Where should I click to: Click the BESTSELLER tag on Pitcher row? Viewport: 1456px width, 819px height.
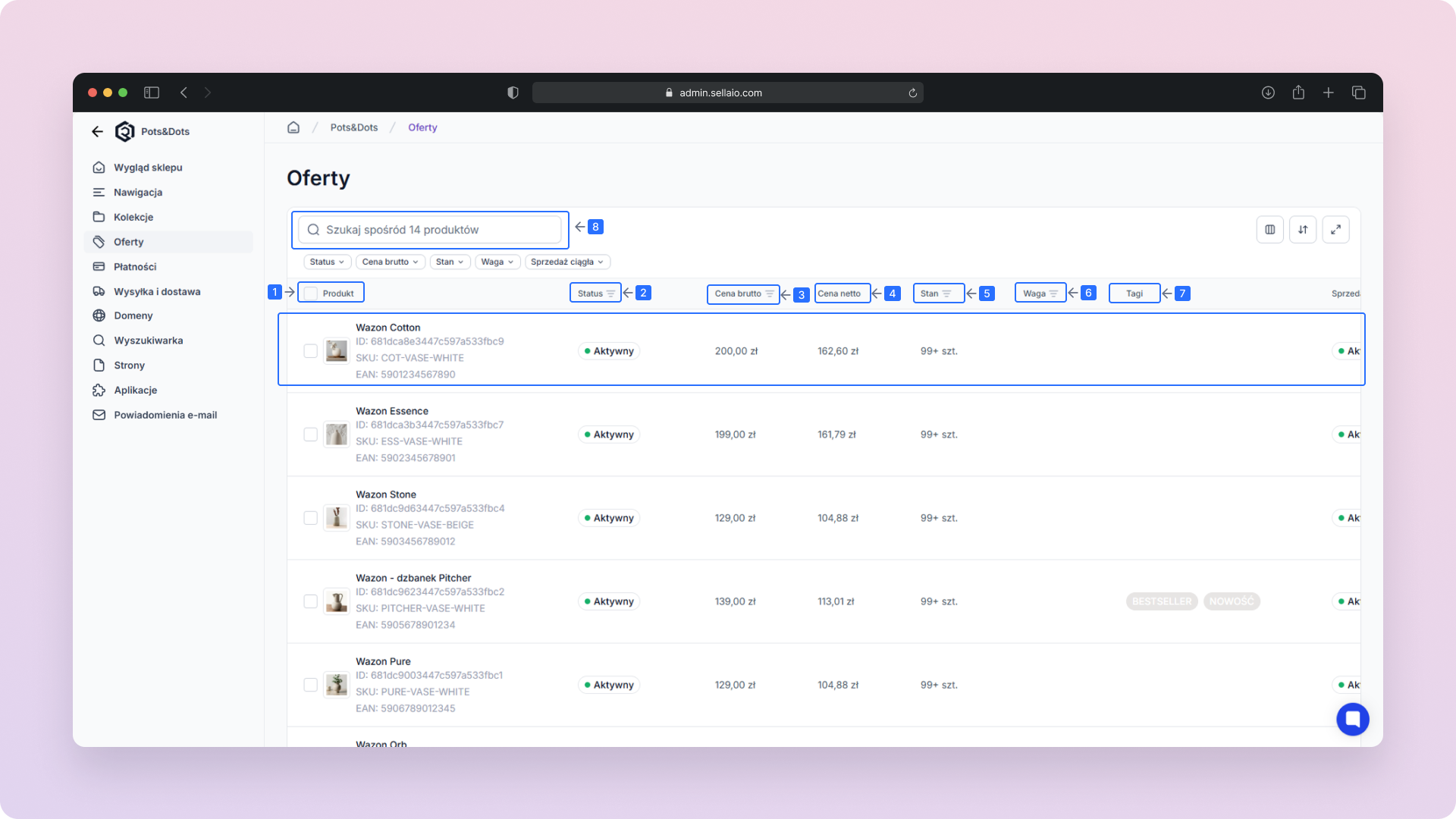click(x=1161, y=601)
